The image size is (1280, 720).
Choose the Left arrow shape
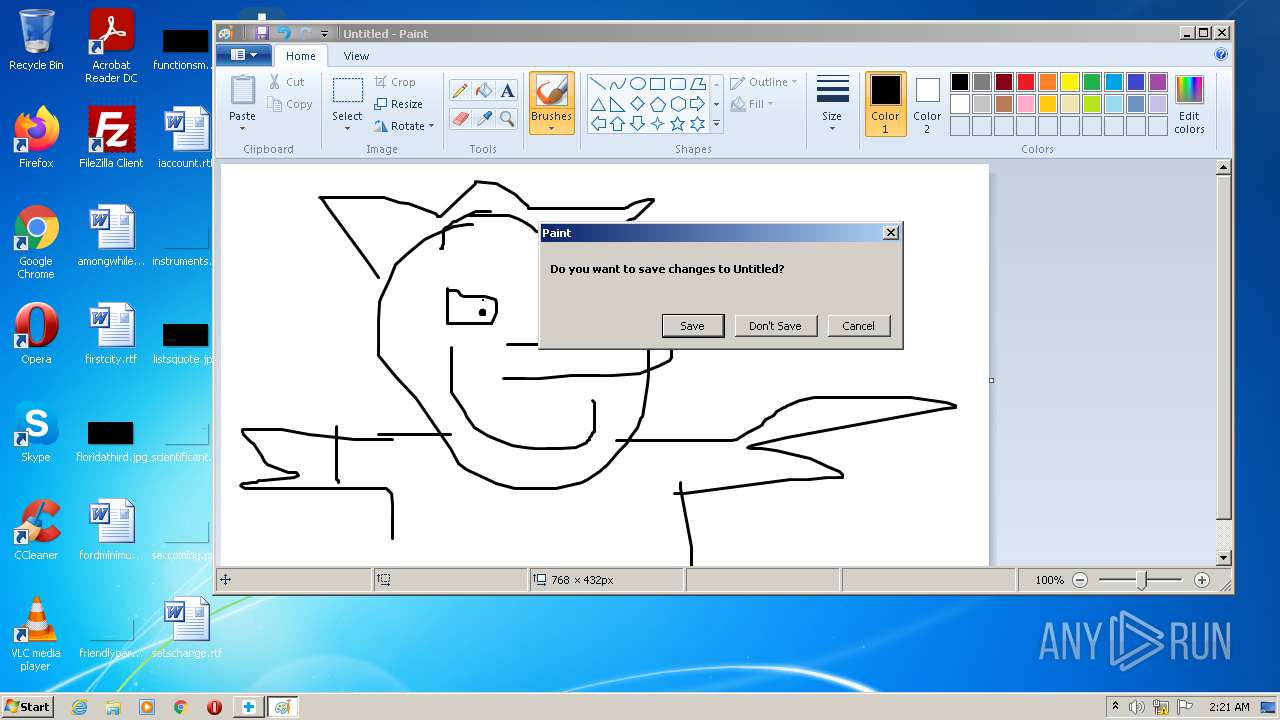coord(598,124)
